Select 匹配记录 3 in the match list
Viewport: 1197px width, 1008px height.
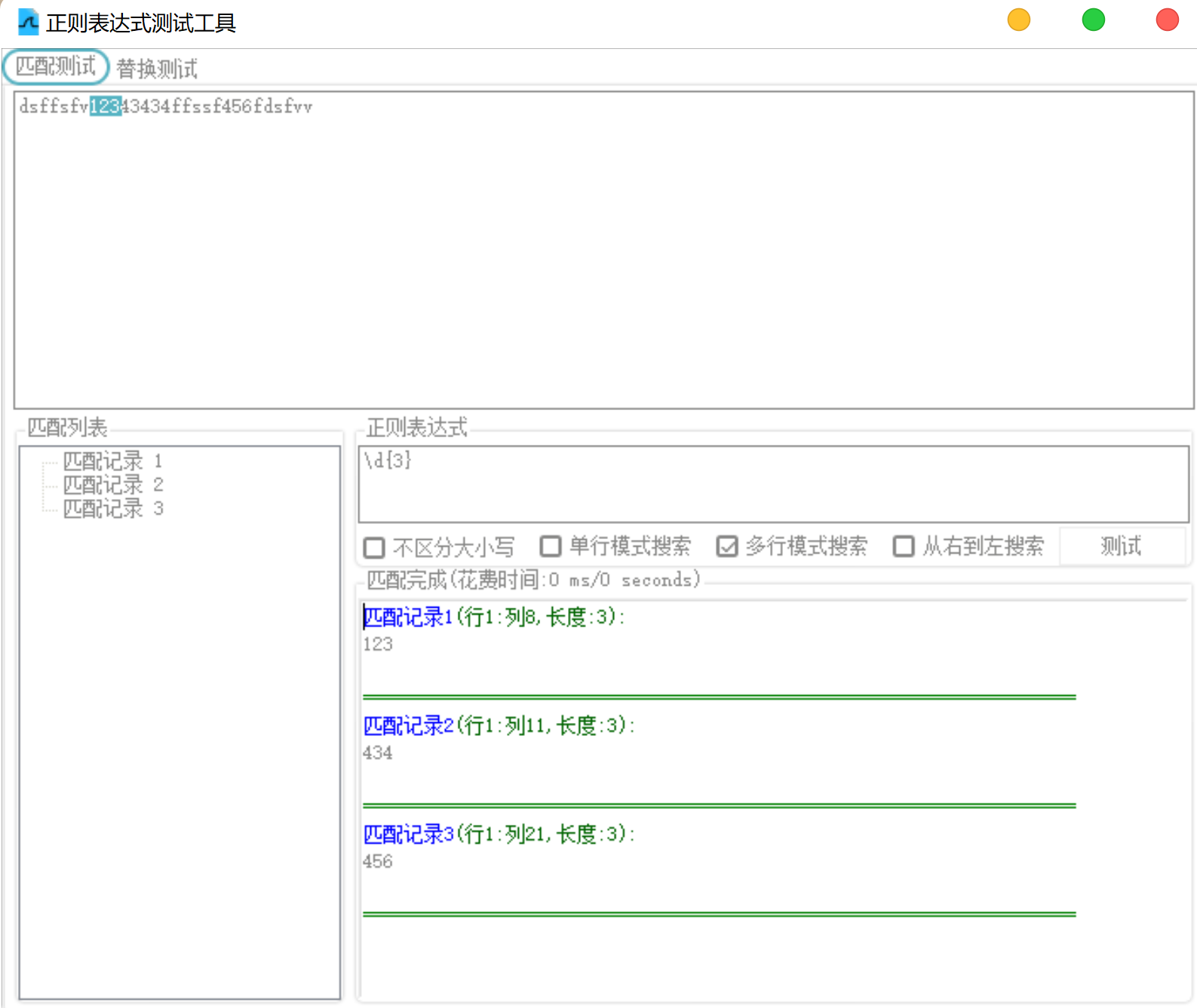point(113,509)
